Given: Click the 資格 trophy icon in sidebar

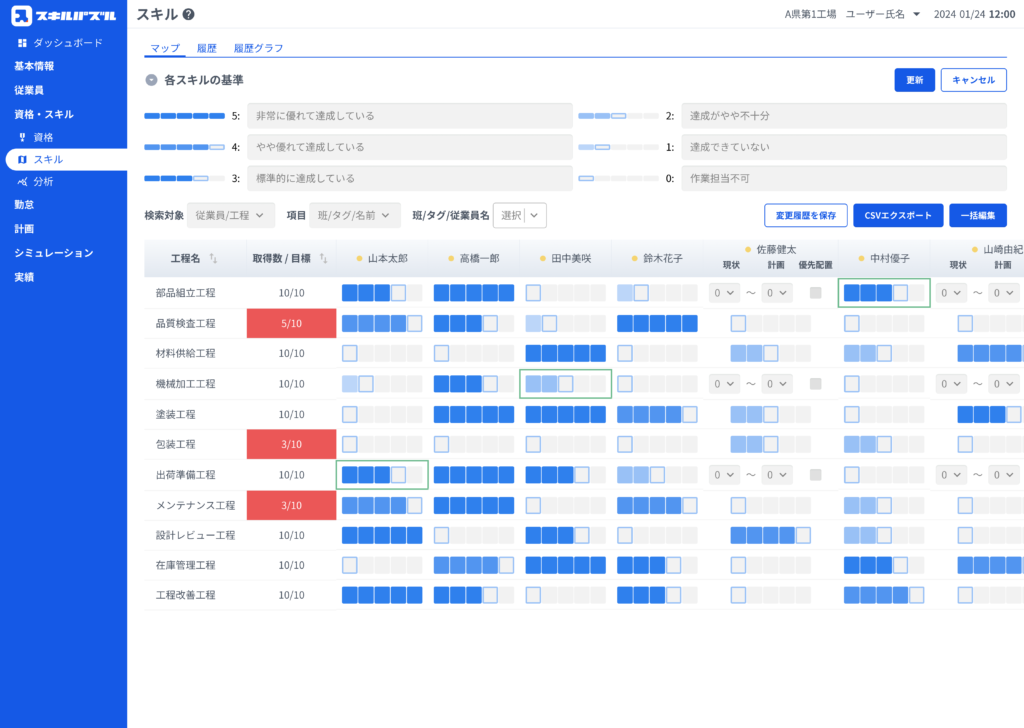Looking at the screenshot, I should pyautogui.click(x=22, y=137).
